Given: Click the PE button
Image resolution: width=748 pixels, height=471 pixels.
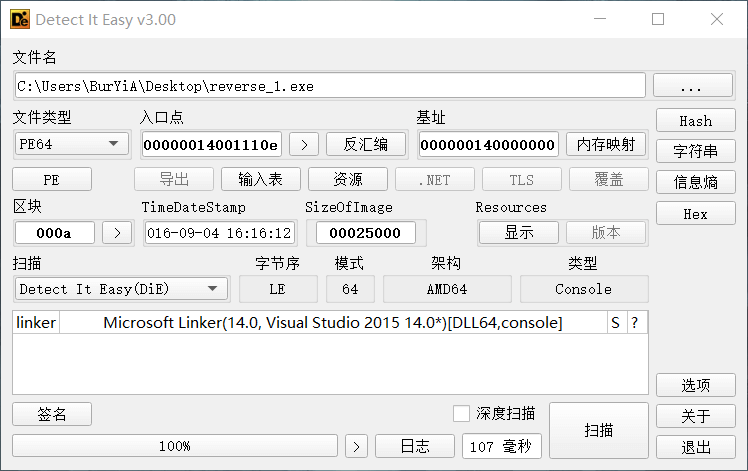Looking at the screenshot, I should pos(52,179).
